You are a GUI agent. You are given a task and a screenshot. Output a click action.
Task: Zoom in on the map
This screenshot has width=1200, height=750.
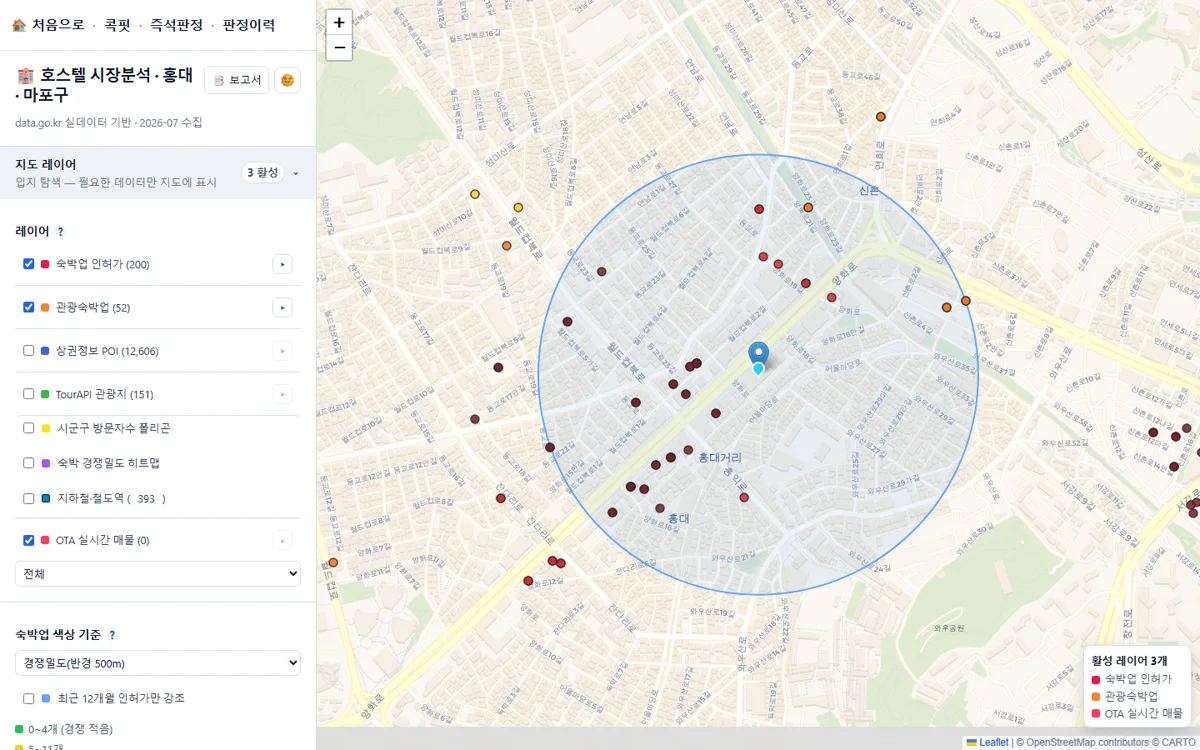coord(339,22)
